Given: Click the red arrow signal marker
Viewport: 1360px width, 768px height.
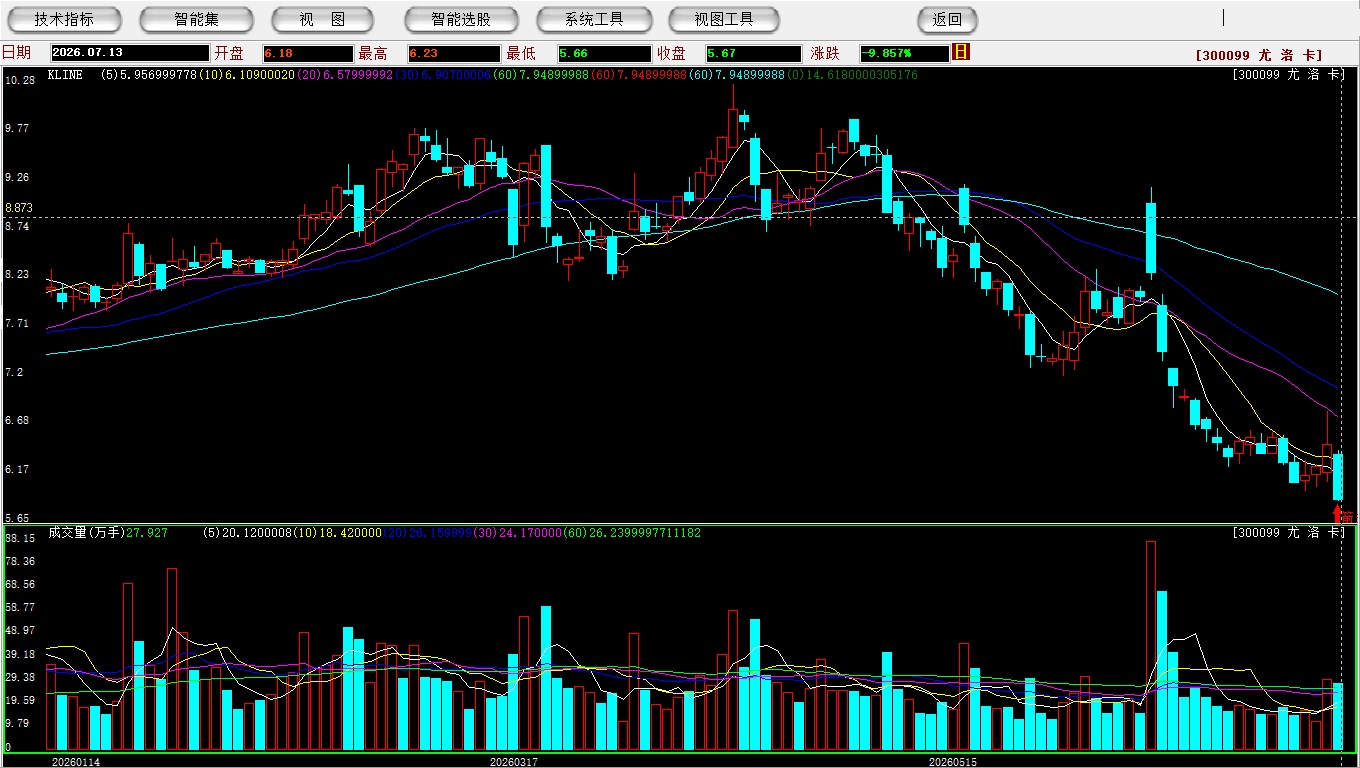Looking at the screenshot, I should coord(1338,514).
